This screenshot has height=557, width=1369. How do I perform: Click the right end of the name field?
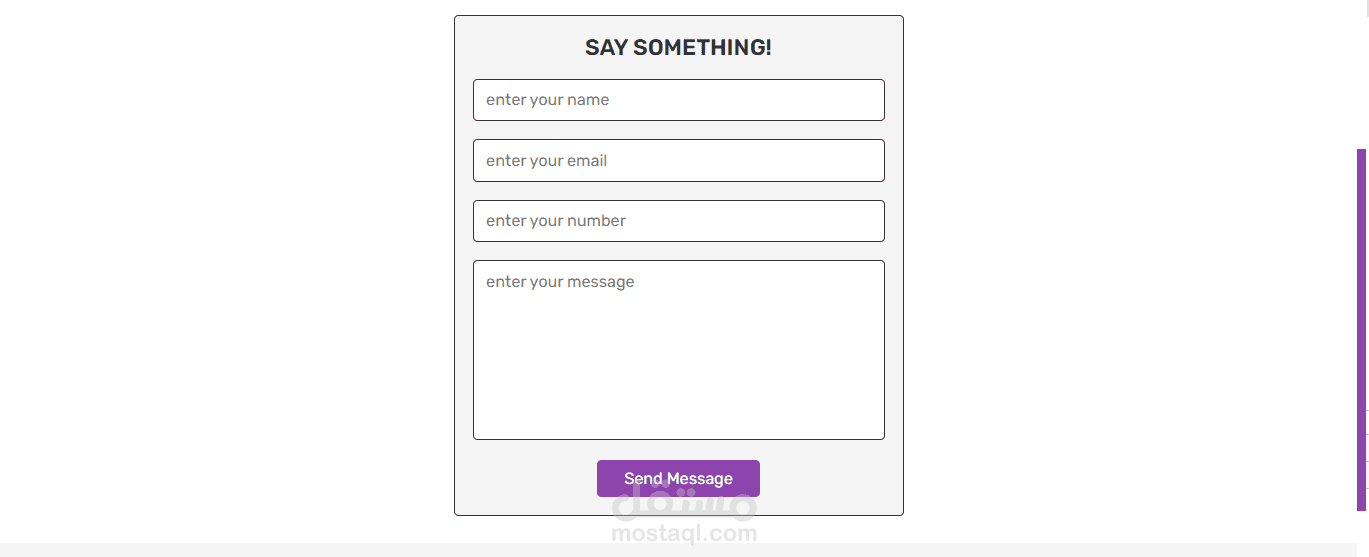(860, 100)
